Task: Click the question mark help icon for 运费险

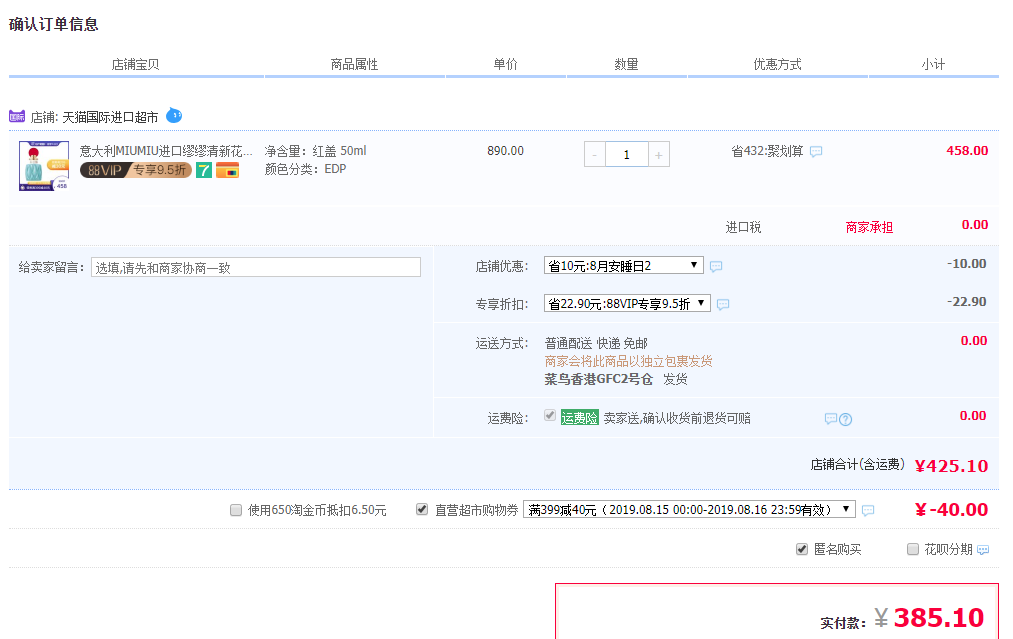Action: pyautogui.click(x=845, y=419)
